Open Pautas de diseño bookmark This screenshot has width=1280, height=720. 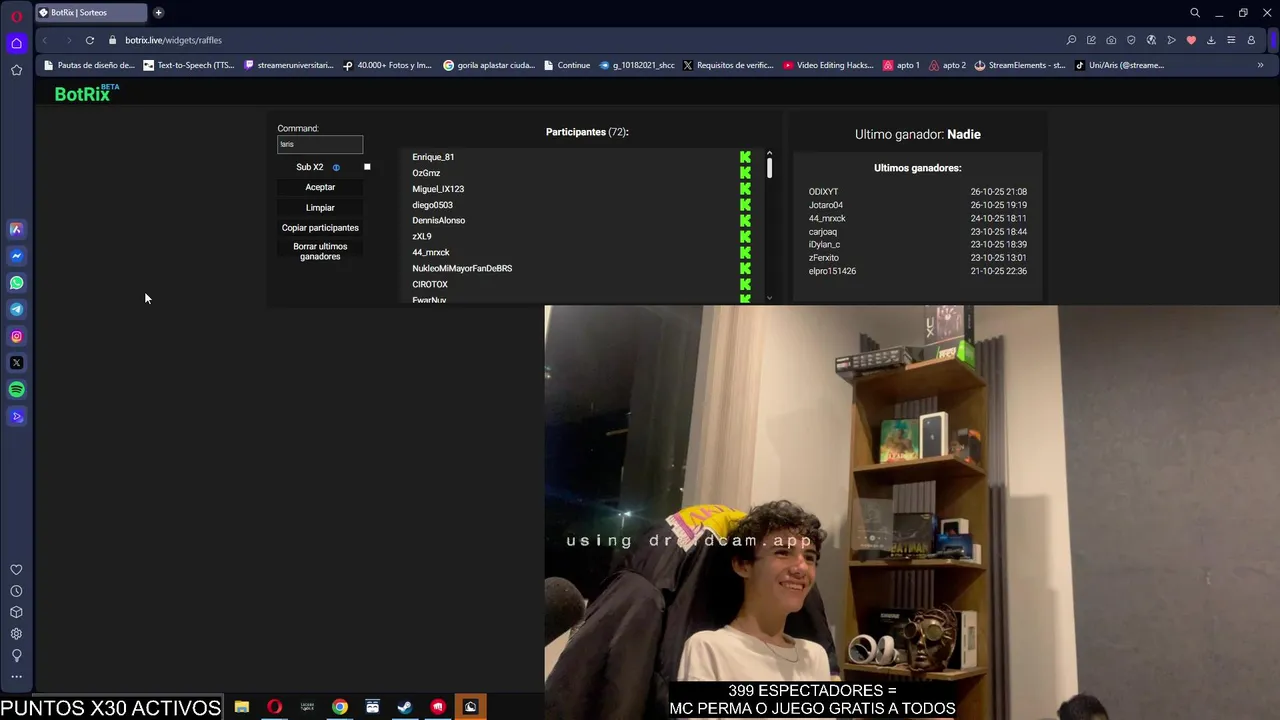89,65
